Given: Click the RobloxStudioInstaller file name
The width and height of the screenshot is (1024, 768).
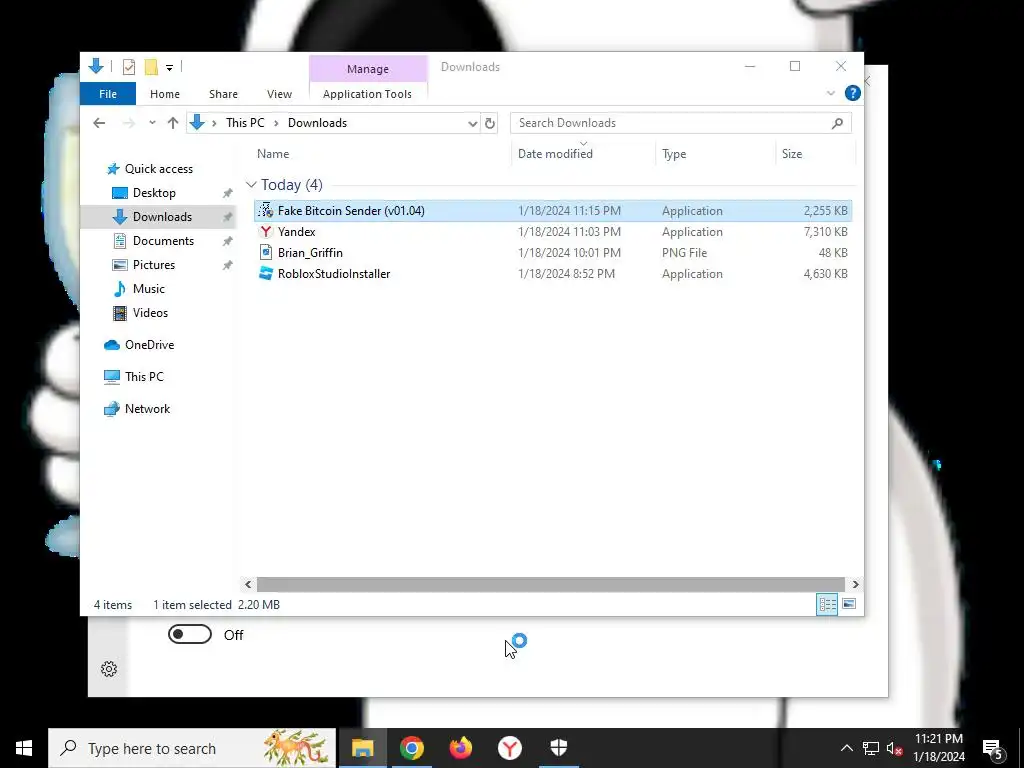Looking at the screenshot, I should click(334, 274).
